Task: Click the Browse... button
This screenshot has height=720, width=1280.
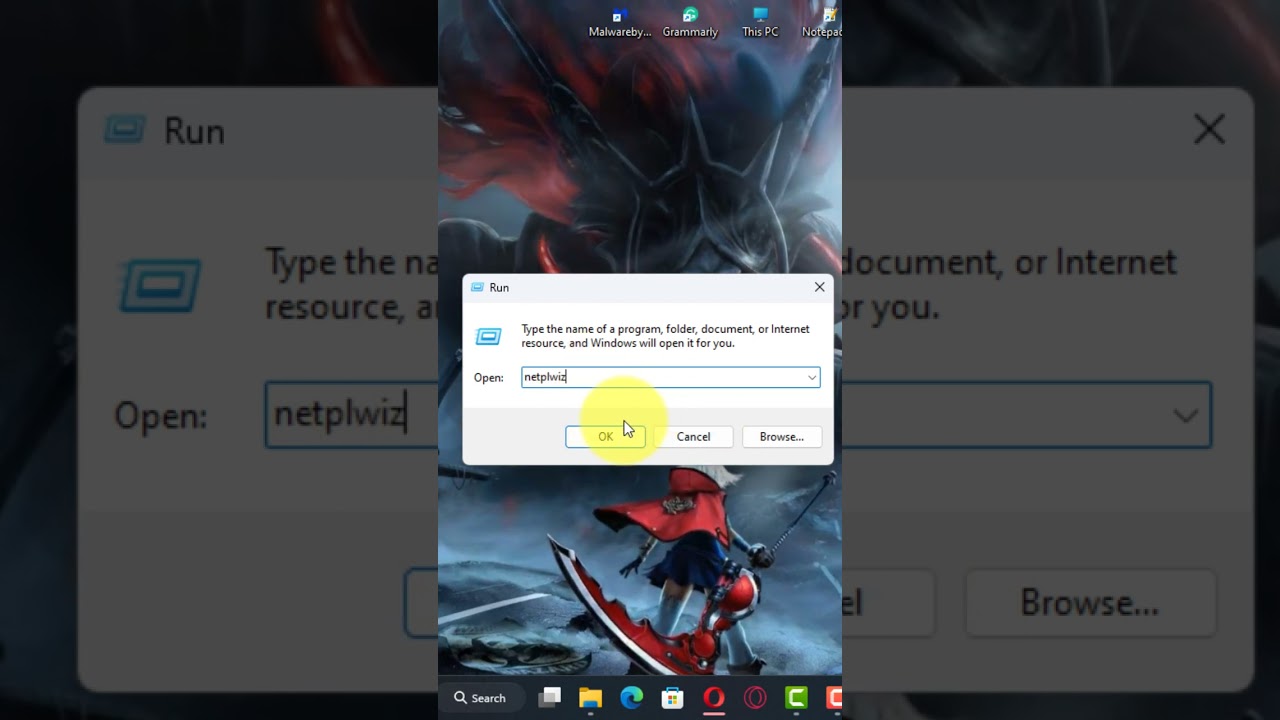Action: point(781,437)
